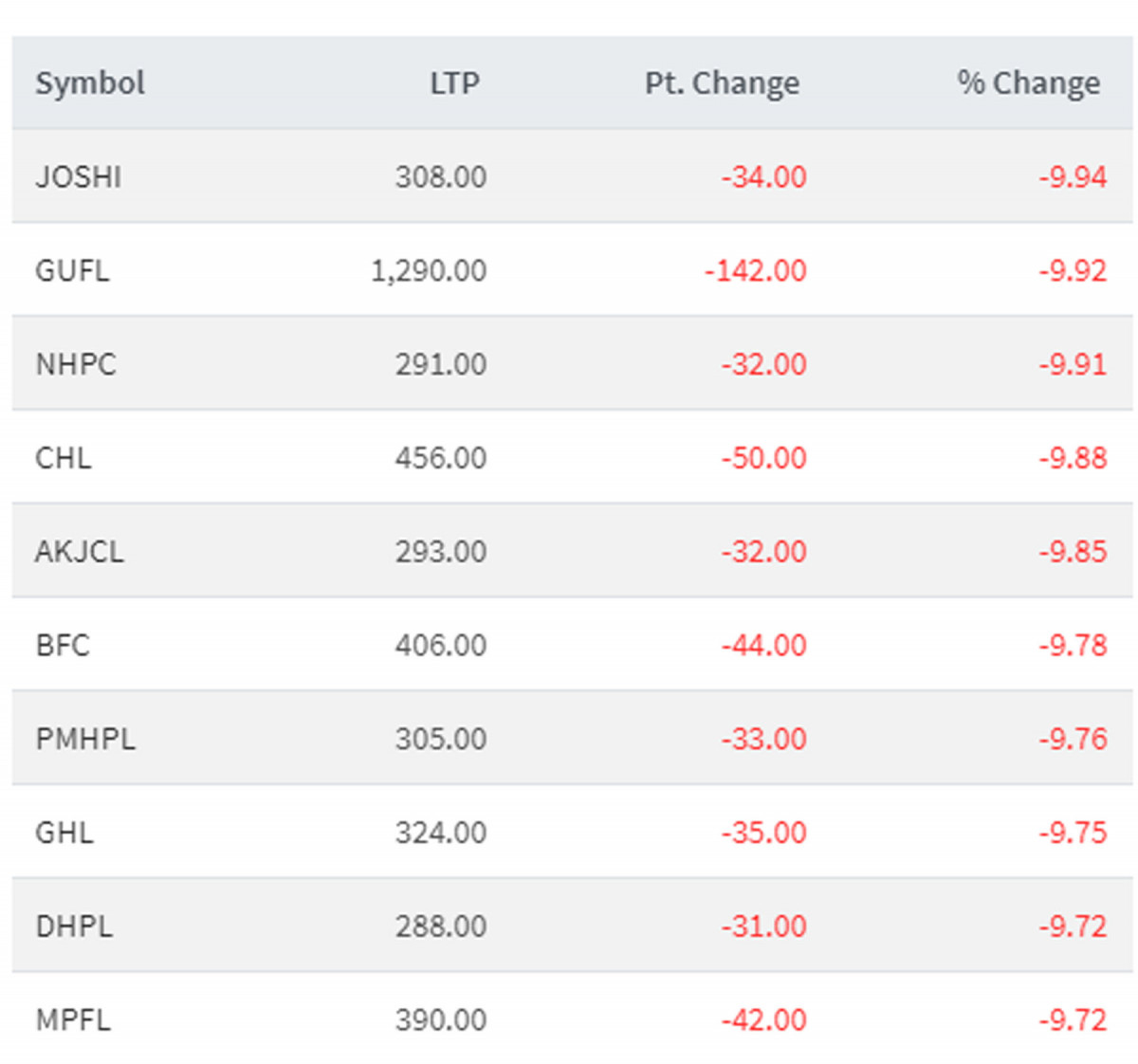Viewport: 1138px width, 1064px height.
Task: Open the CHL stock symbol
Action: [x=64, y=458]
